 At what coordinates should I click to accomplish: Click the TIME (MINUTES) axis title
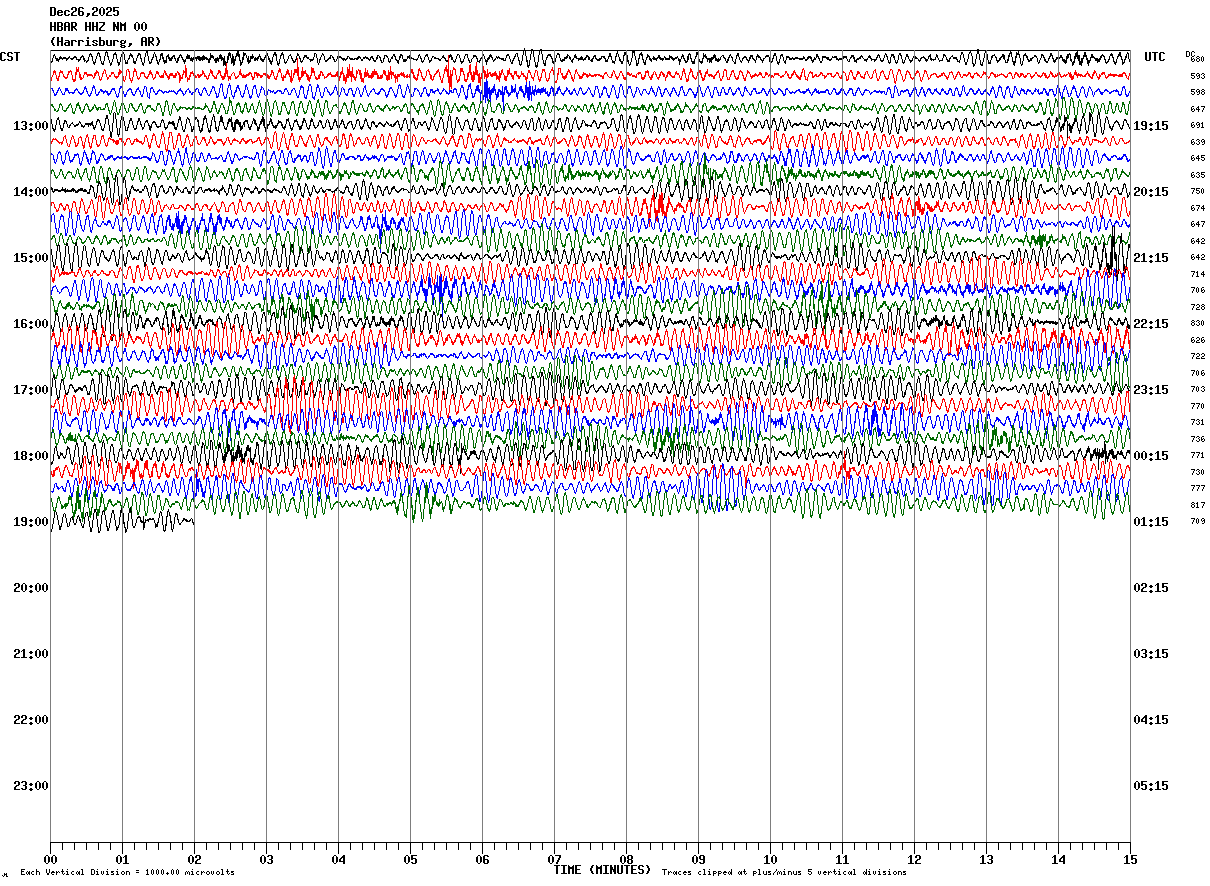pyautogui.click(x=602, y=870)
